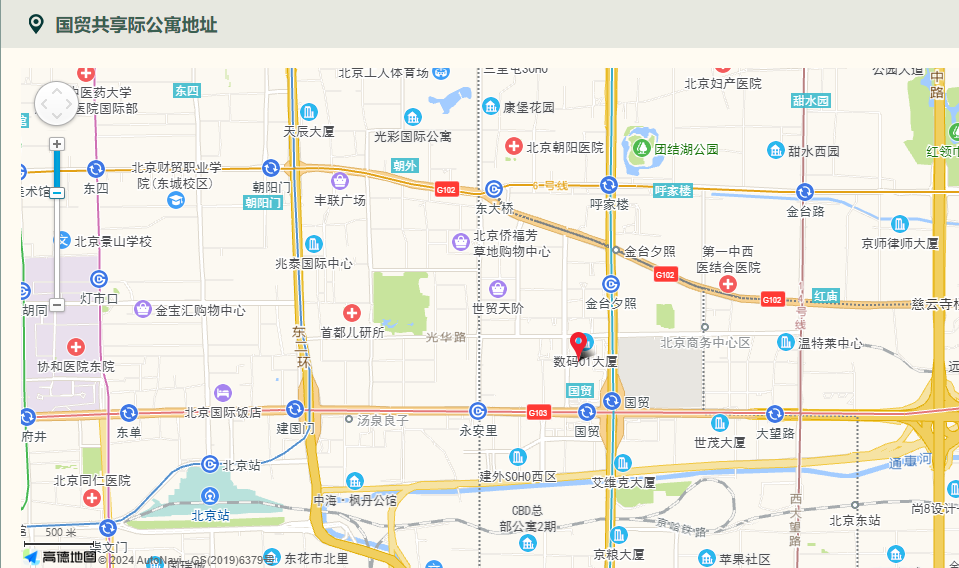Click the red location pin marker
This screenshot has width=959, height=568.
pos(579,346)
